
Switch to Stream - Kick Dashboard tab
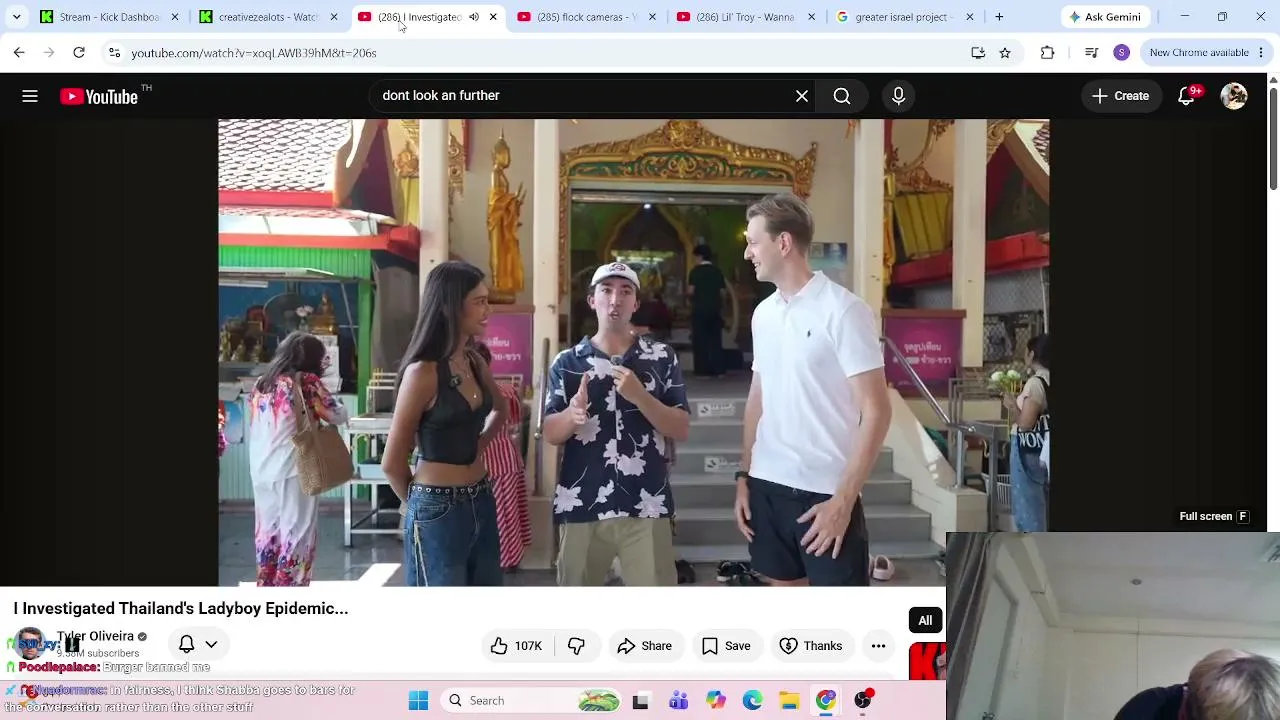coord(108,17)
